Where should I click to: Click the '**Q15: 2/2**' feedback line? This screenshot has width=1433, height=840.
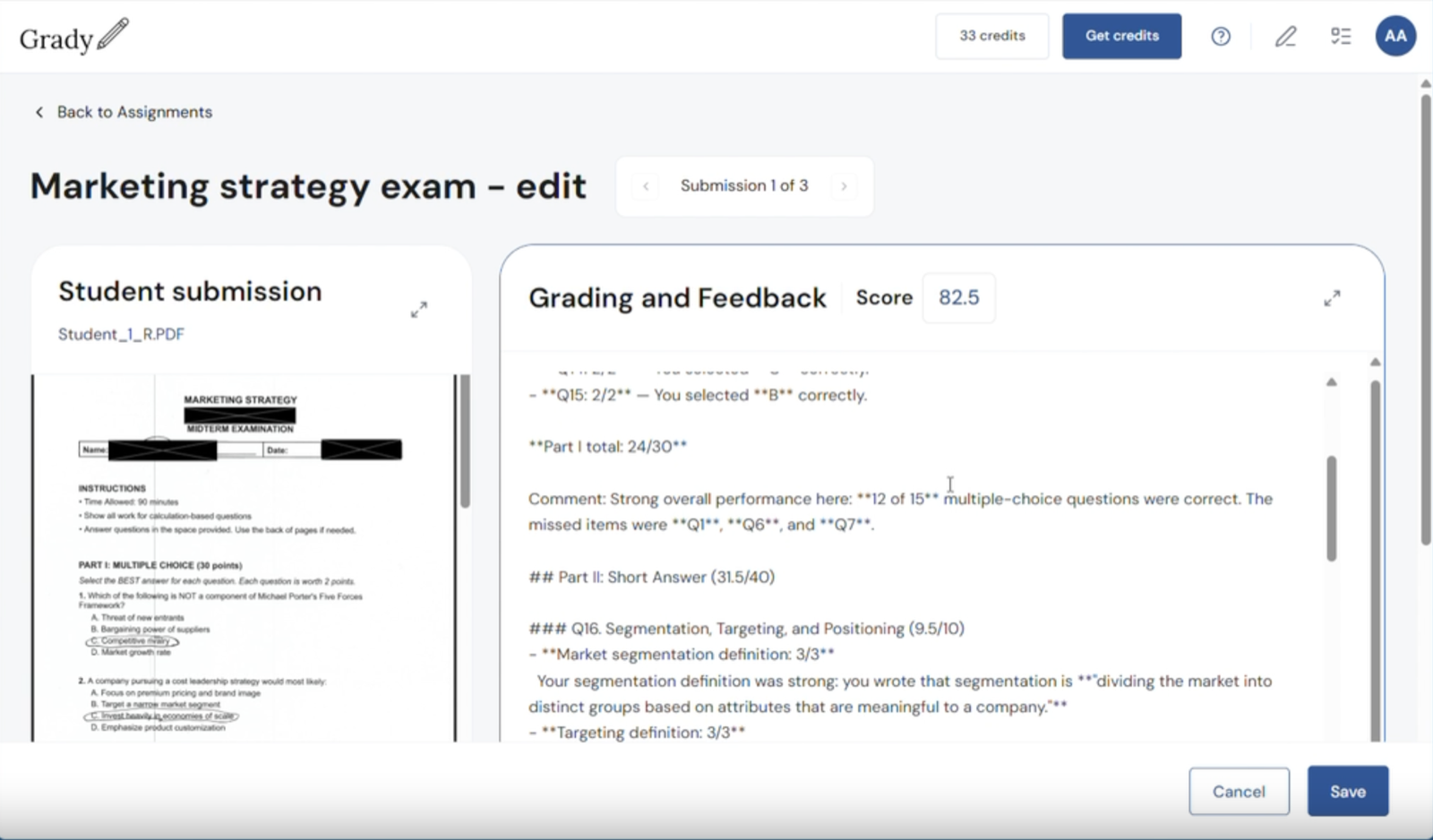698,395
